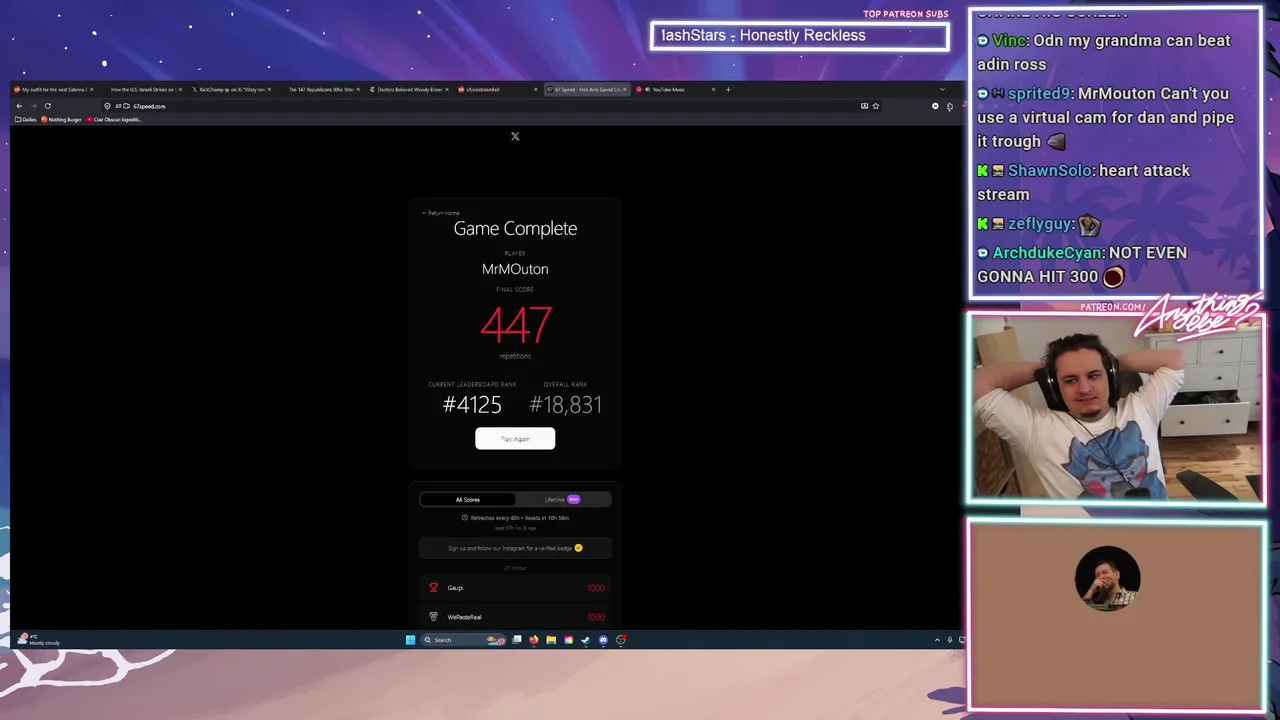Select the WePasteReal leaderboard name
This screenshot has width=1280, height=720.
pos(464,617)
